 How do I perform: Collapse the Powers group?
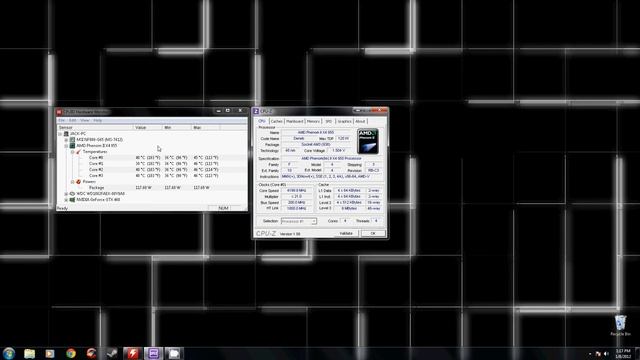(72, 182)
